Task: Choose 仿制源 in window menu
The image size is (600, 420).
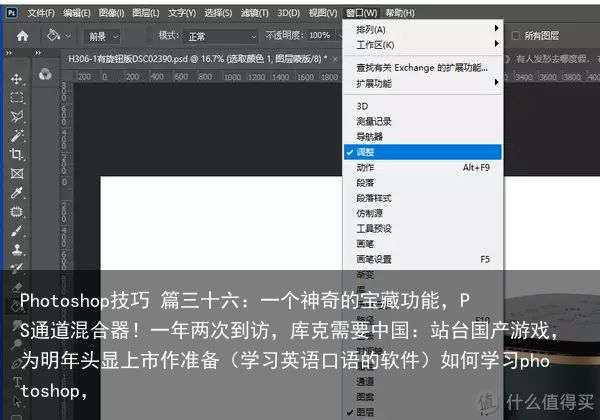Action: [422, 213]
